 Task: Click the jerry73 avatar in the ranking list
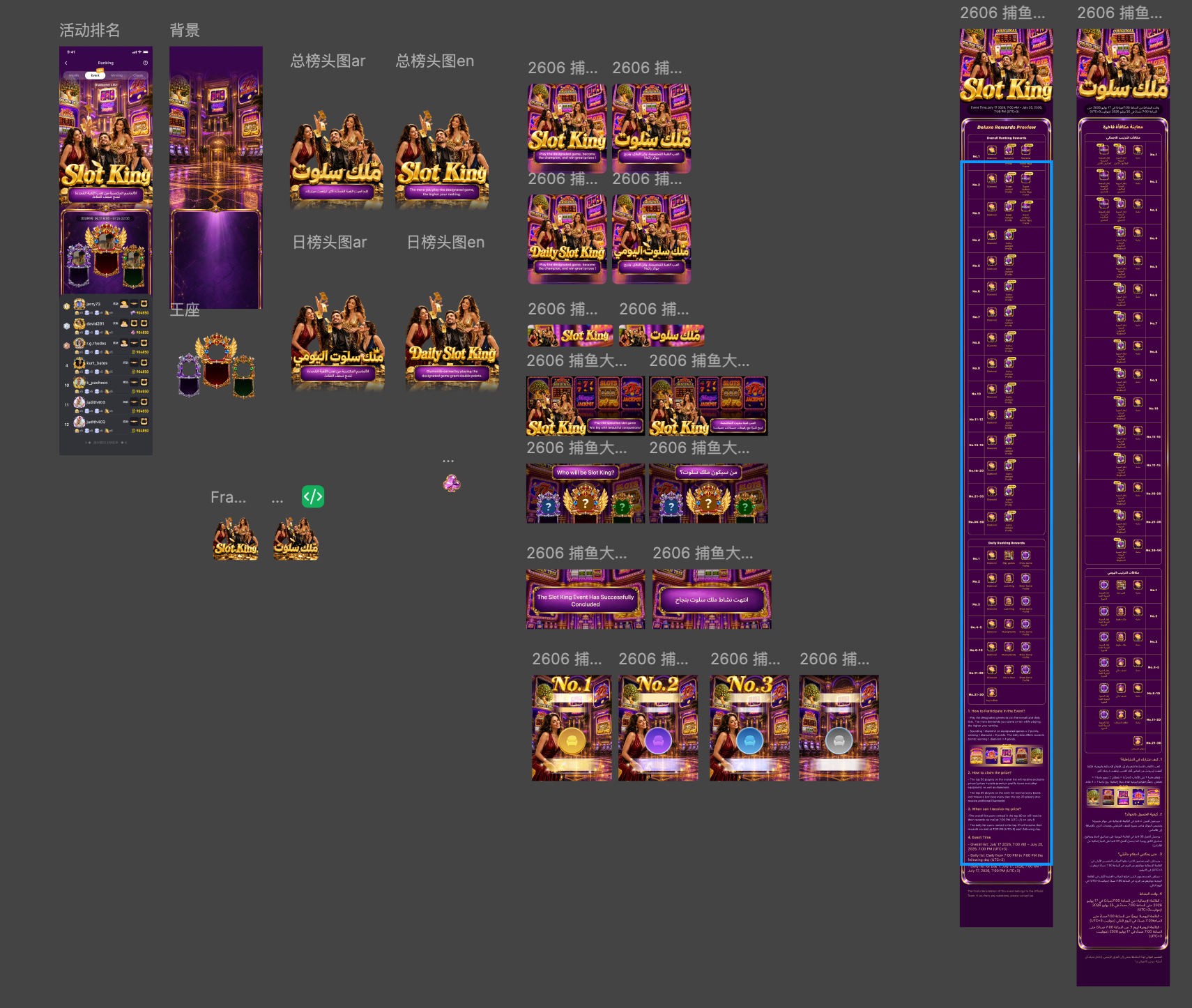[x=79, y=304]
